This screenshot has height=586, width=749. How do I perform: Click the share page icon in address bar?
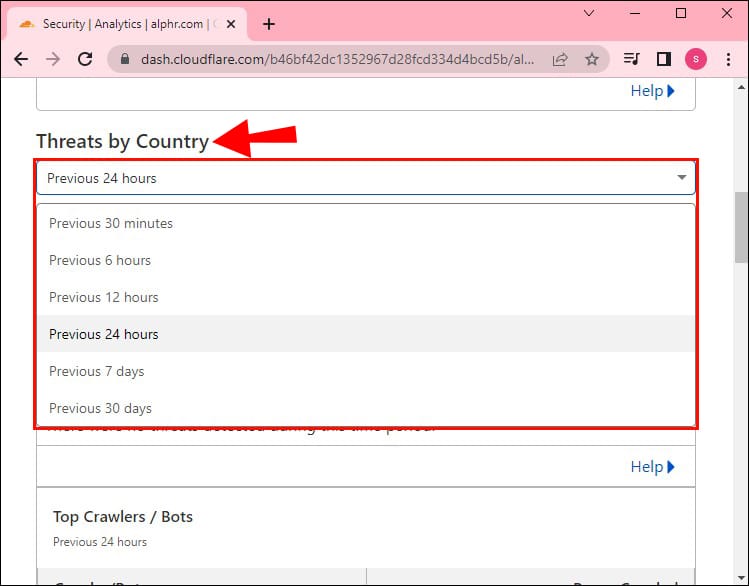tap(560, 60)
